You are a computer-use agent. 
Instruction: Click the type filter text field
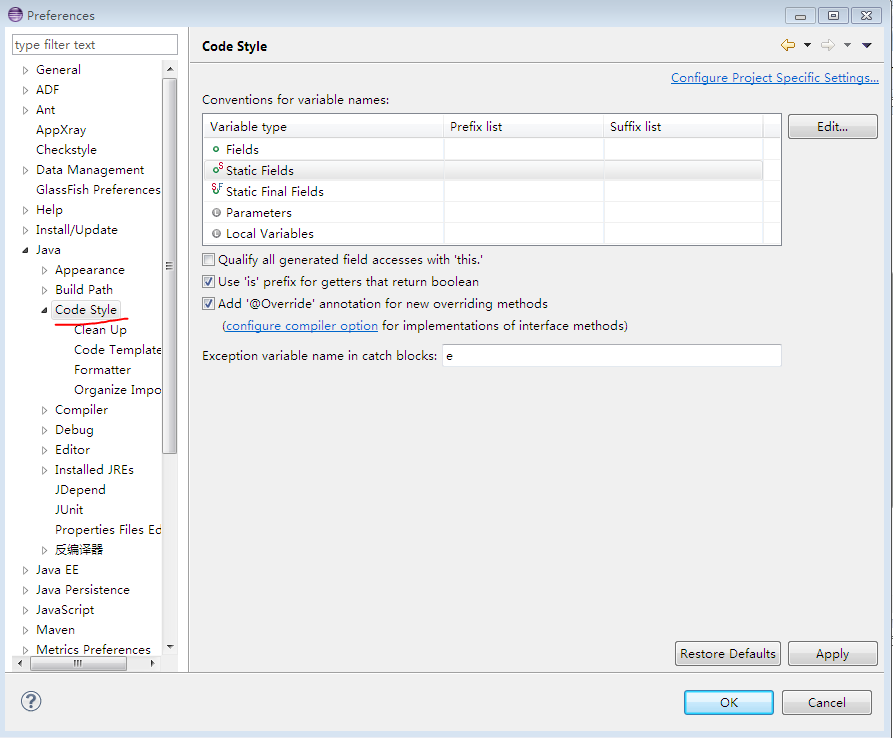point(95,44)
